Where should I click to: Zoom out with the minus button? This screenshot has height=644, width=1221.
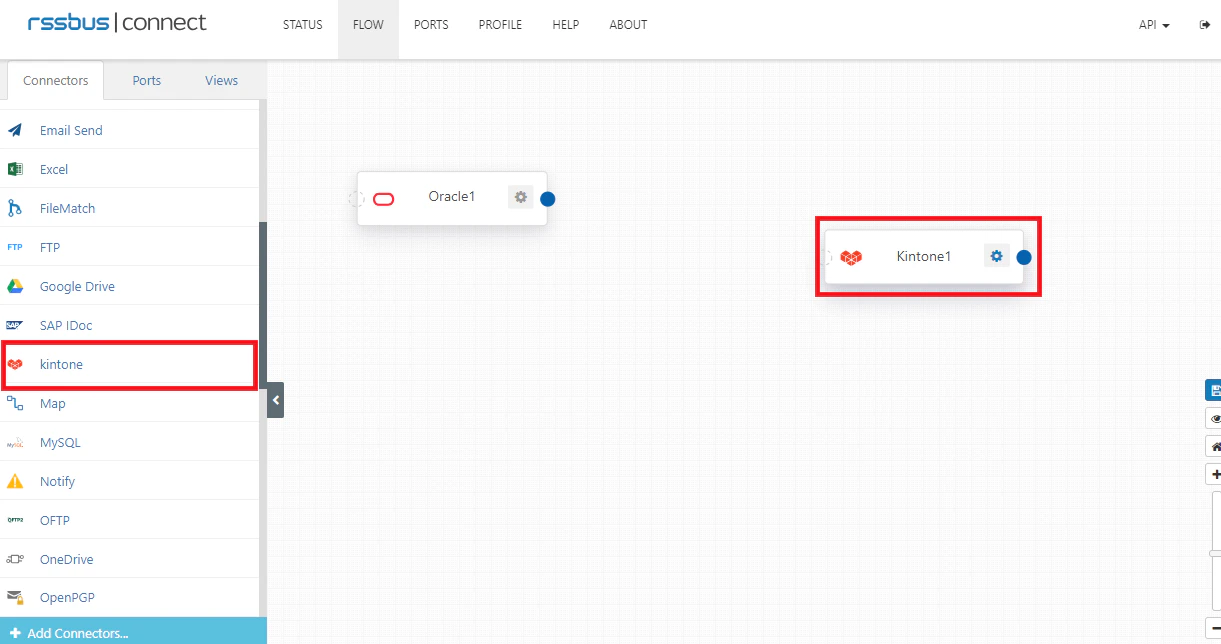click(1214, 628)
